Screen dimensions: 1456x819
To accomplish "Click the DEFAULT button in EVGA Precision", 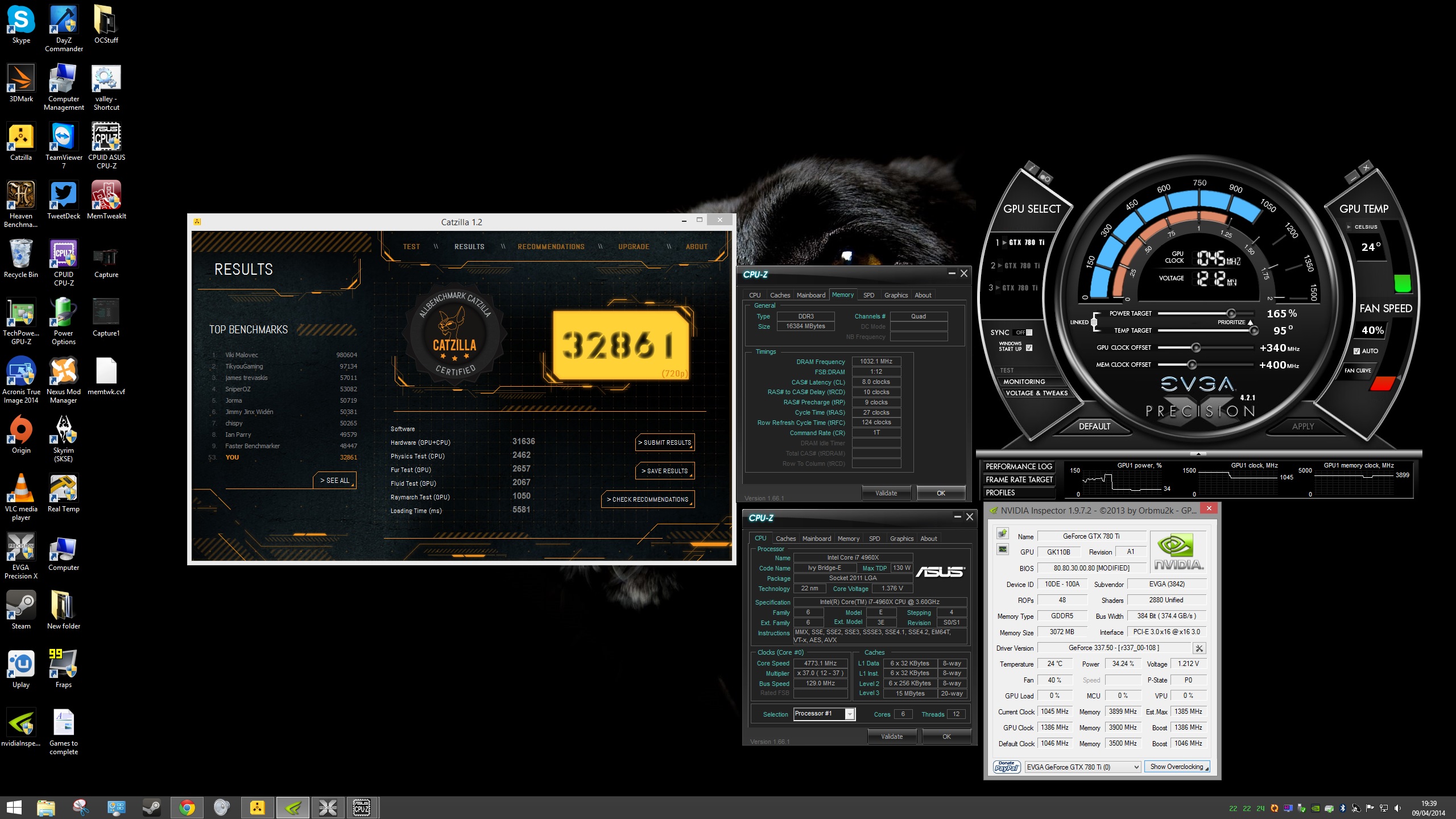I will (1094, 426).
